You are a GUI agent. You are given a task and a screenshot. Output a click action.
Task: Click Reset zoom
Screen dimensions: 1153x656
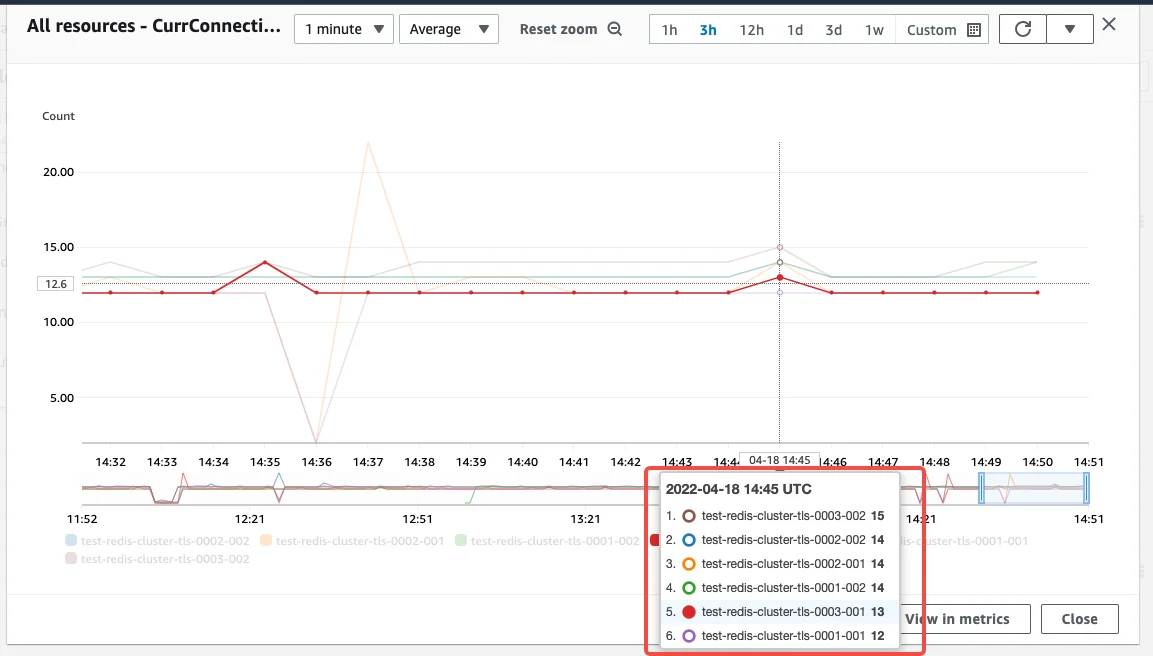558,29
